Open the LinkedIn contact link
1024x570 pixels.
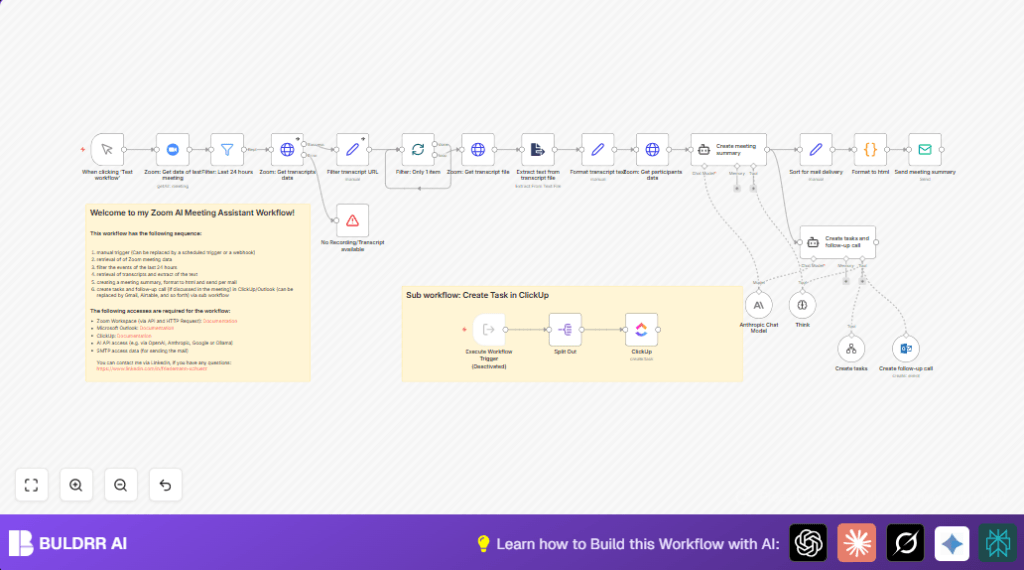[x=152, y=369]
